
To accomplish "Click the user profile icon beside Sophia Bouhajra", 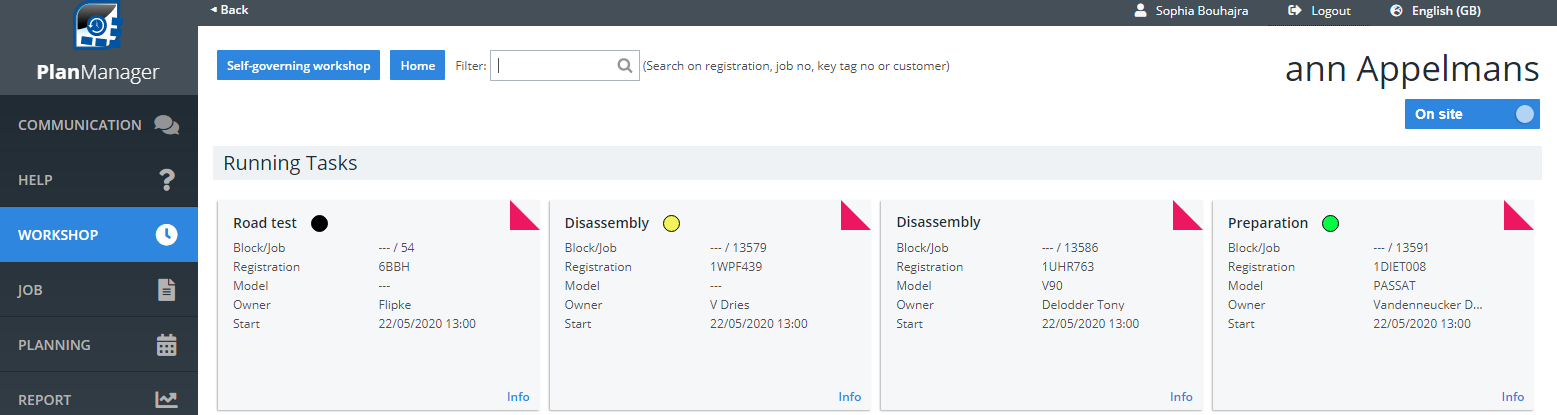I will point(1140,10).
